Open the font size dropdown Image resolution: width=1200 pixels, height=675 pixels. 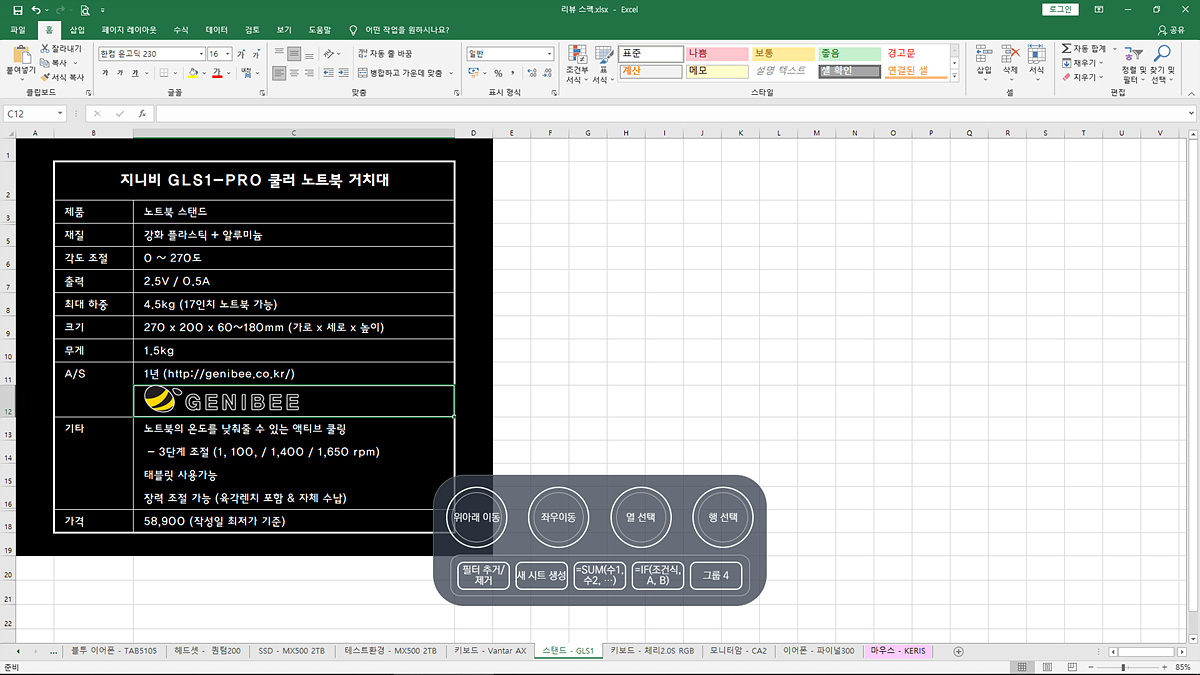coord(228,54)
